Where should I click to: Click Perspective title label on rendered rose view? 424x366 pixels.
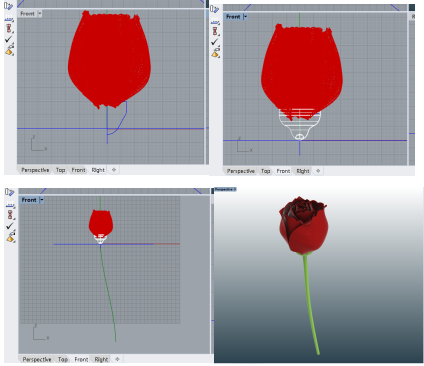point(225,189)
